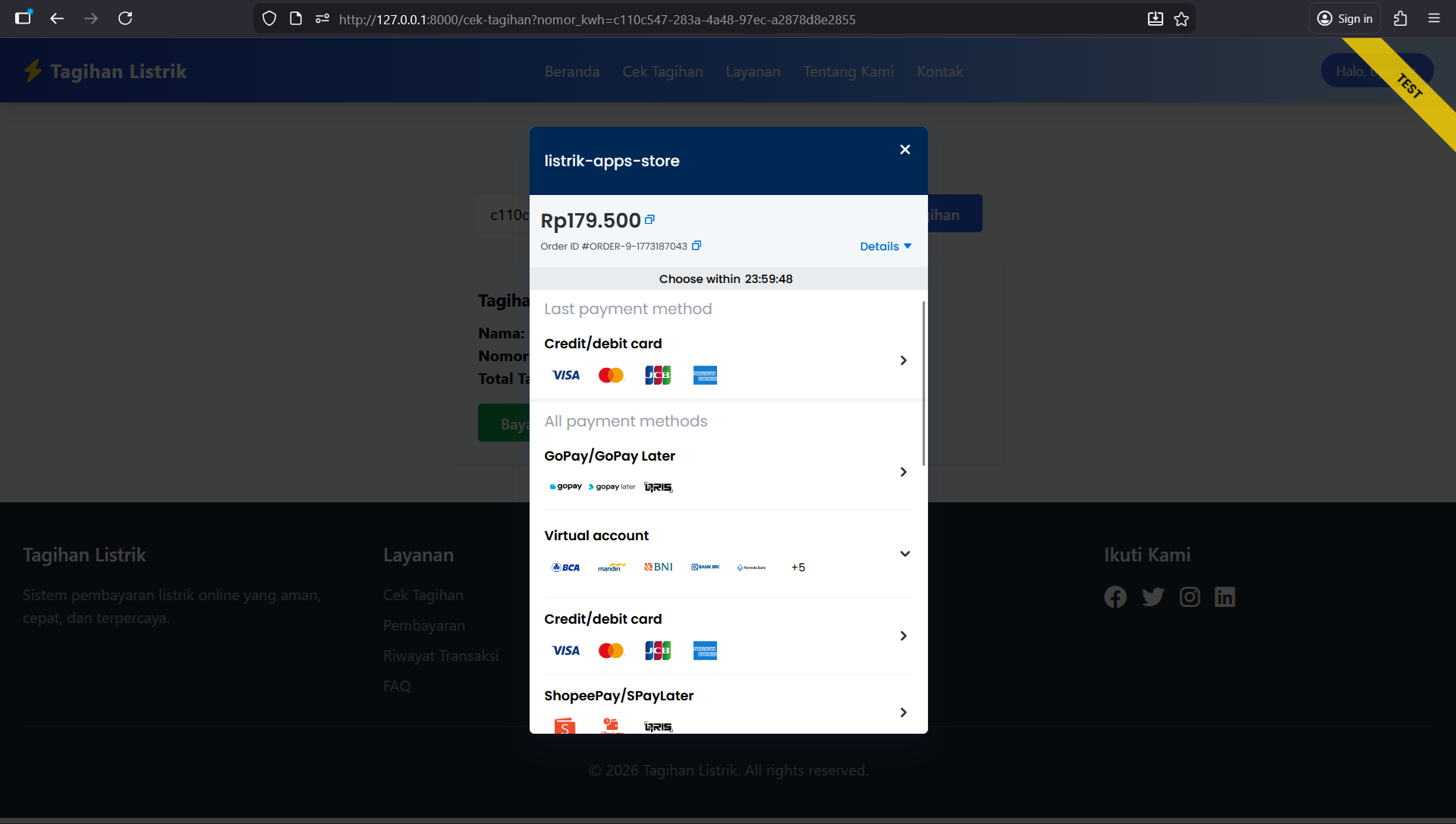Viewport: 1456px width, 824px height.
Task: Copy the Order ID icon
Action: tap(697, 245)
